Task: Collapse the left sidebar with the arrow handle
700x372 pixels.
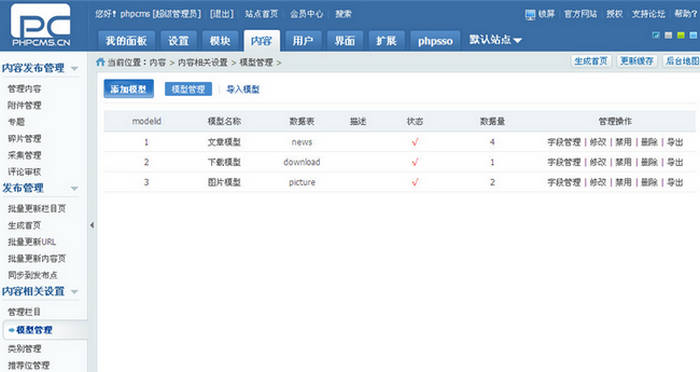Action: tap(92, 225)
